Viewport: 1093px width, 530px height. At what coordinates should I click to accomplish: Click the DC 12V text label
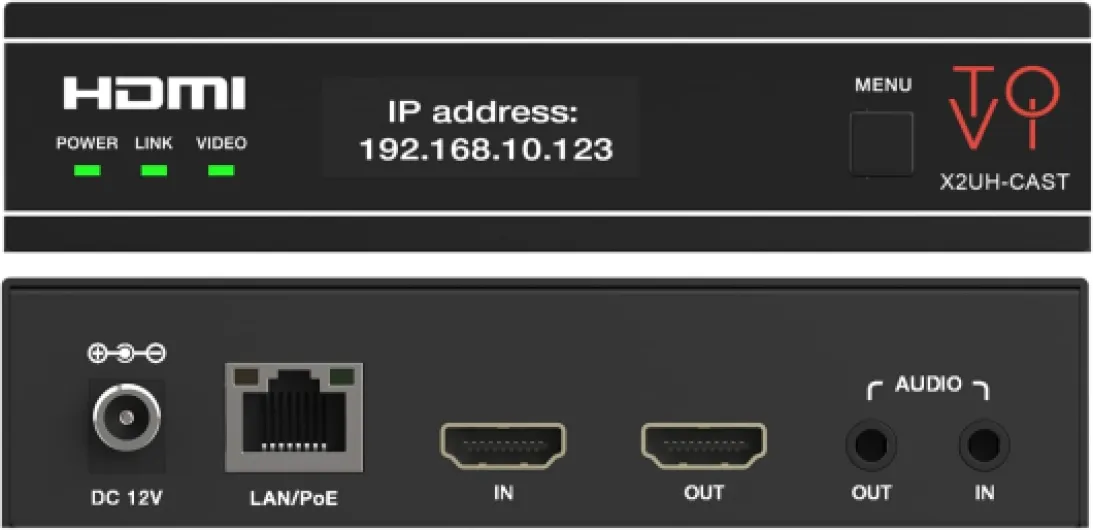pos(127,499)
